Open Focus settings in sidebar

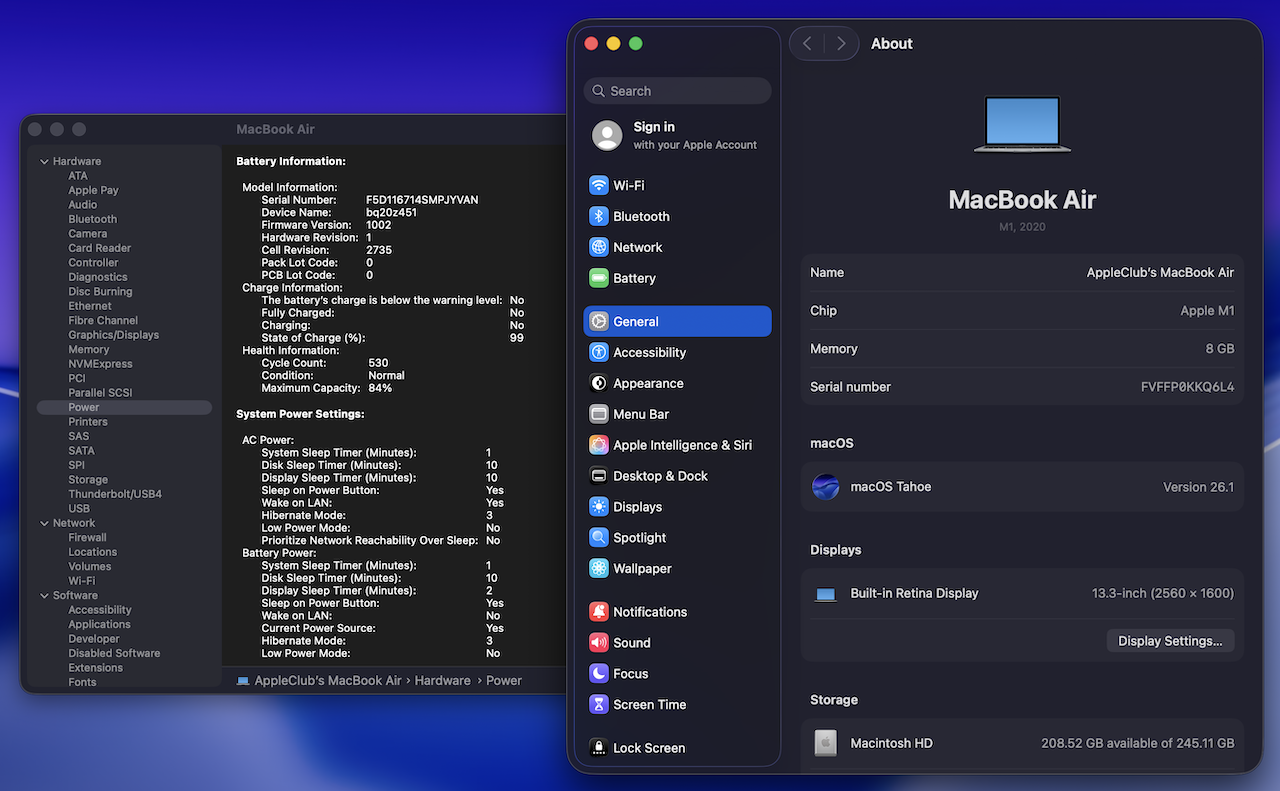click(x=630, y=674)
